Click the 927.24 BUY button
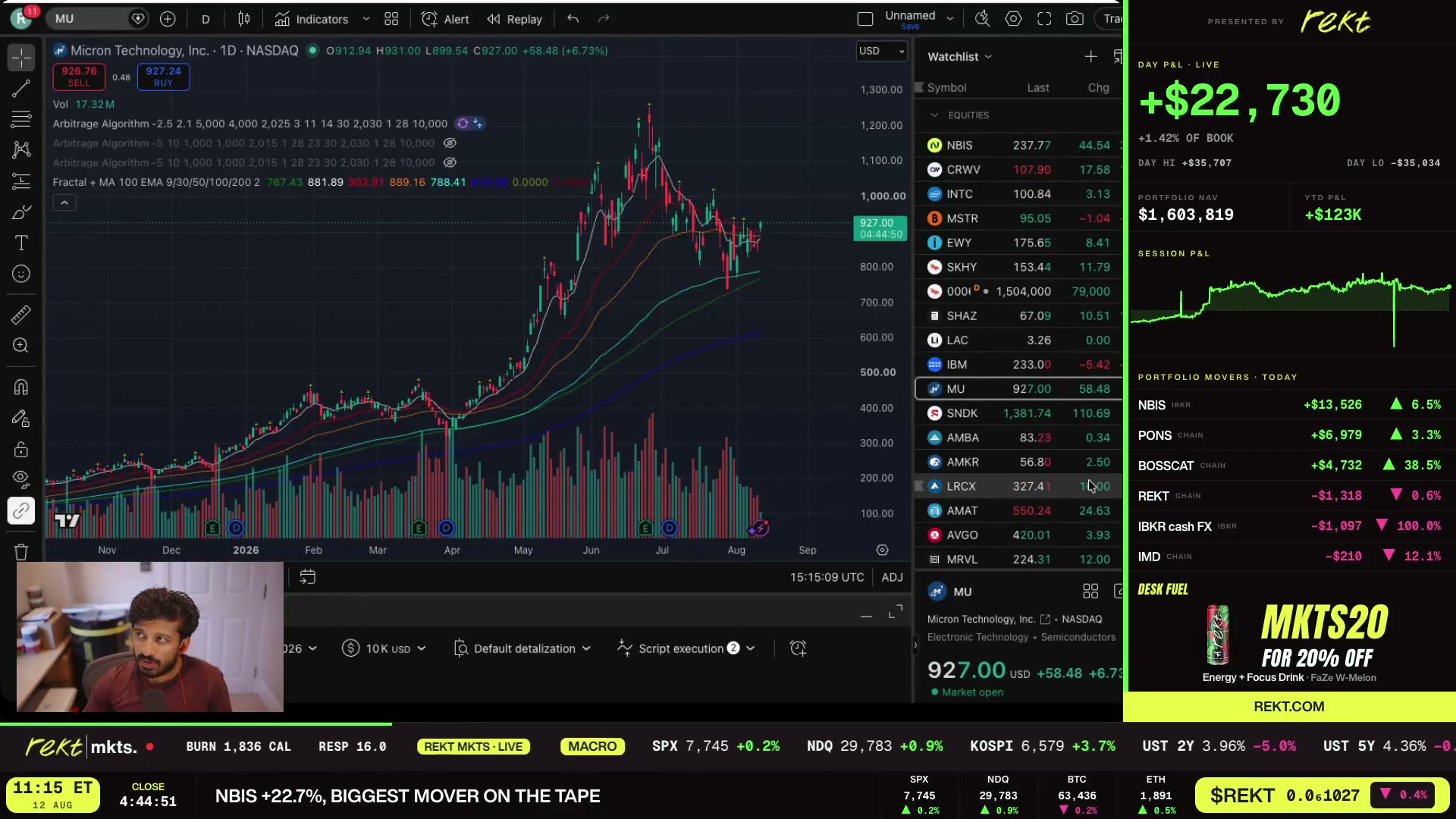1456x819 pixels. coord(163,77)
